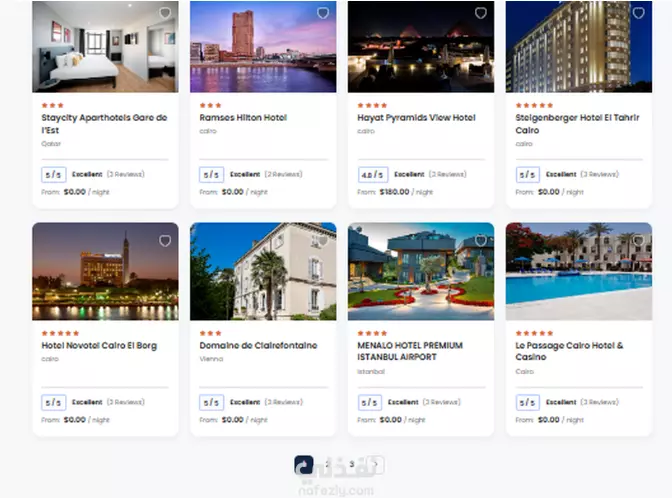Go to page 3 in pagination
Screen dimensions: 672x498
[x=352, y=464]
